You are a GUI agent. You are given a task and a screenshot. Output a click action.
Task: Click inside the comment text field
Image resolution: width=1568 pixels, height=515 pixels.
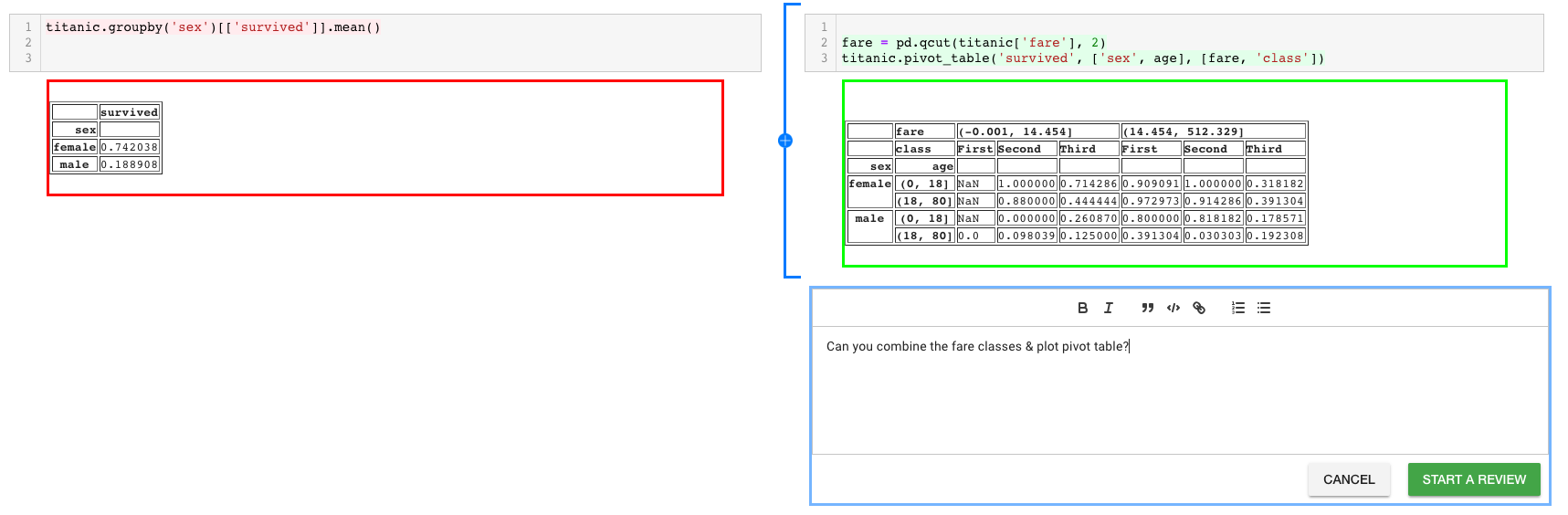click(x=1178, y=393)
